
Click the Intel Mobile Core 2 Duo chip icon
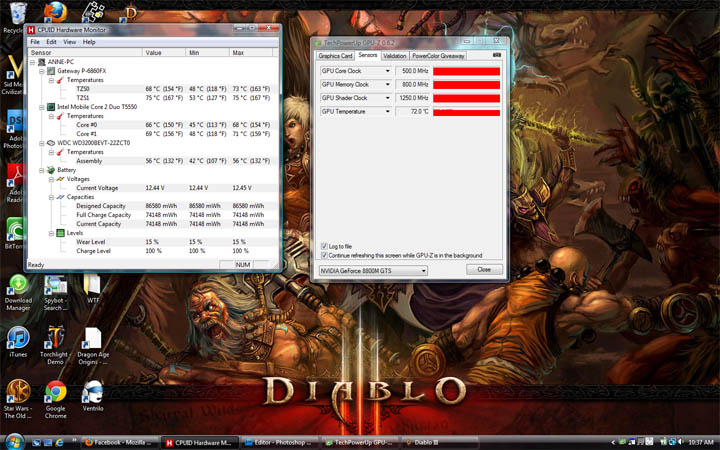pos(51,107)
